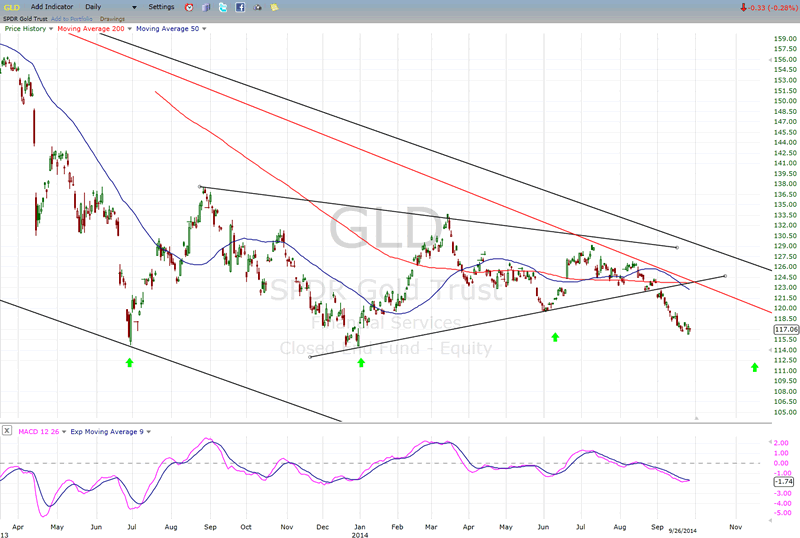The width and height of the screenshot is (800, 538).
Task: Click the 105.00 price axis label
Action: [785, 412]
